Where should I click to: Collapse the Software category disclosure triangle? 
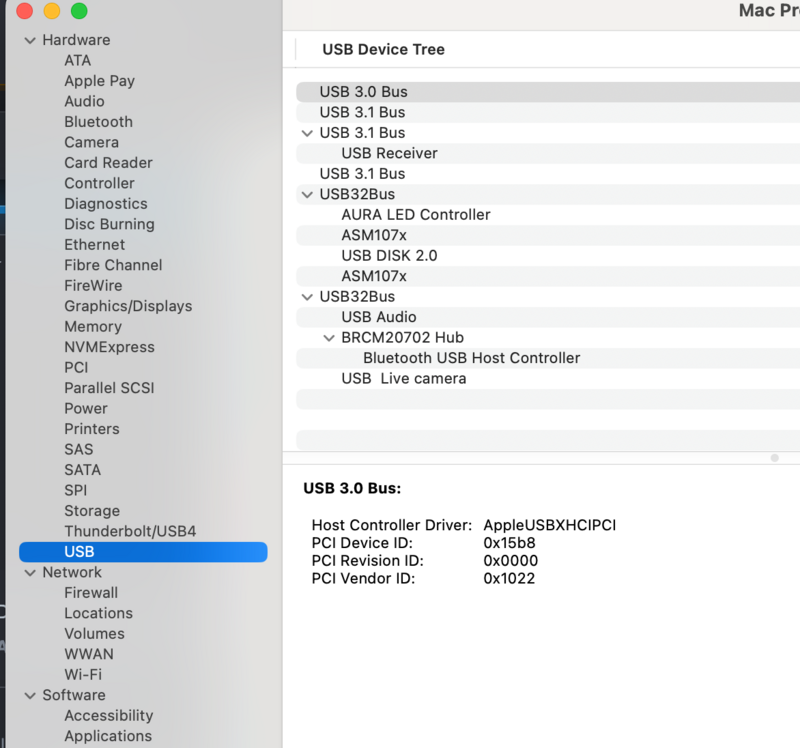coord(29,695)
